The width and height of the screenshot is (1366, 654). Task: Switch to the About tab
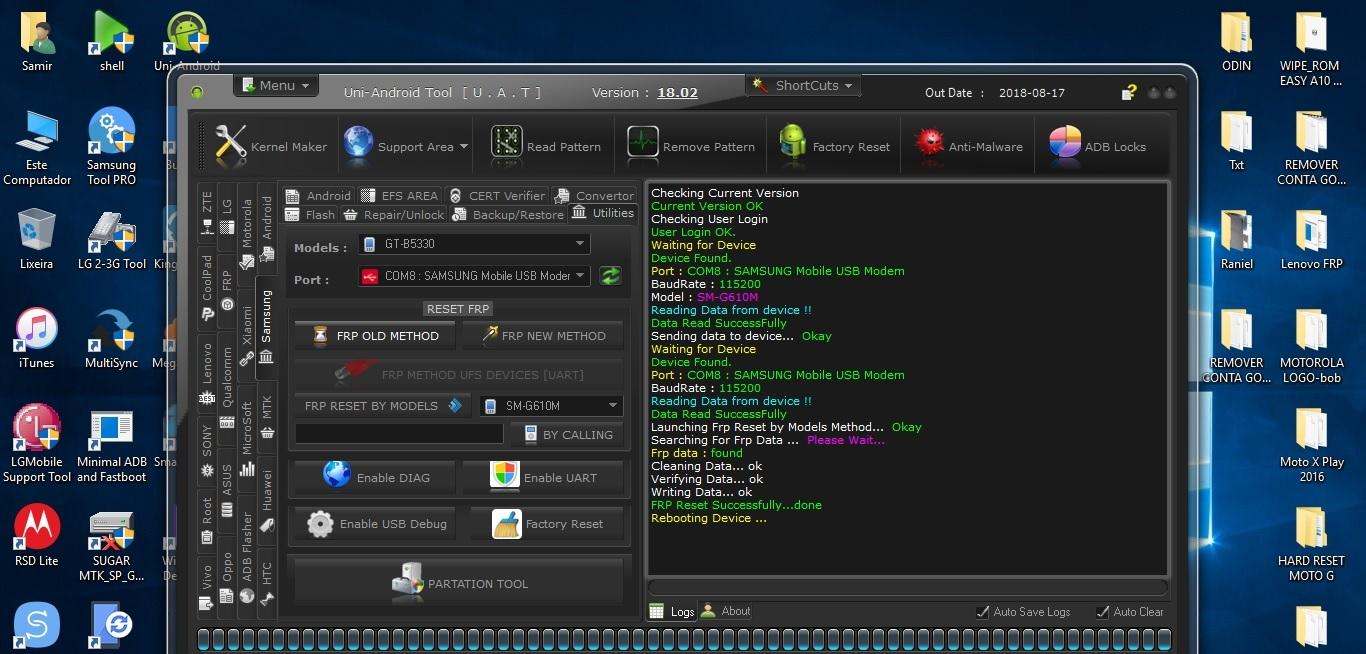(726, 611)
